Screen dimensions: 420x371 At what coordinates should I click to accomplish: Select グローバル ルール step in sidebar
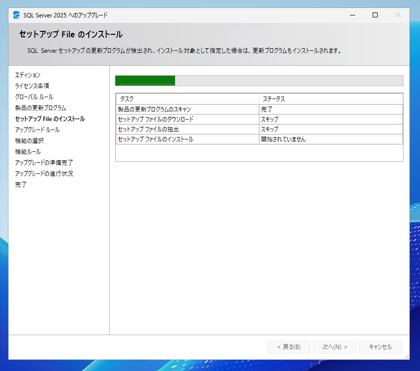pyautogui.click(x=34, y=97)
